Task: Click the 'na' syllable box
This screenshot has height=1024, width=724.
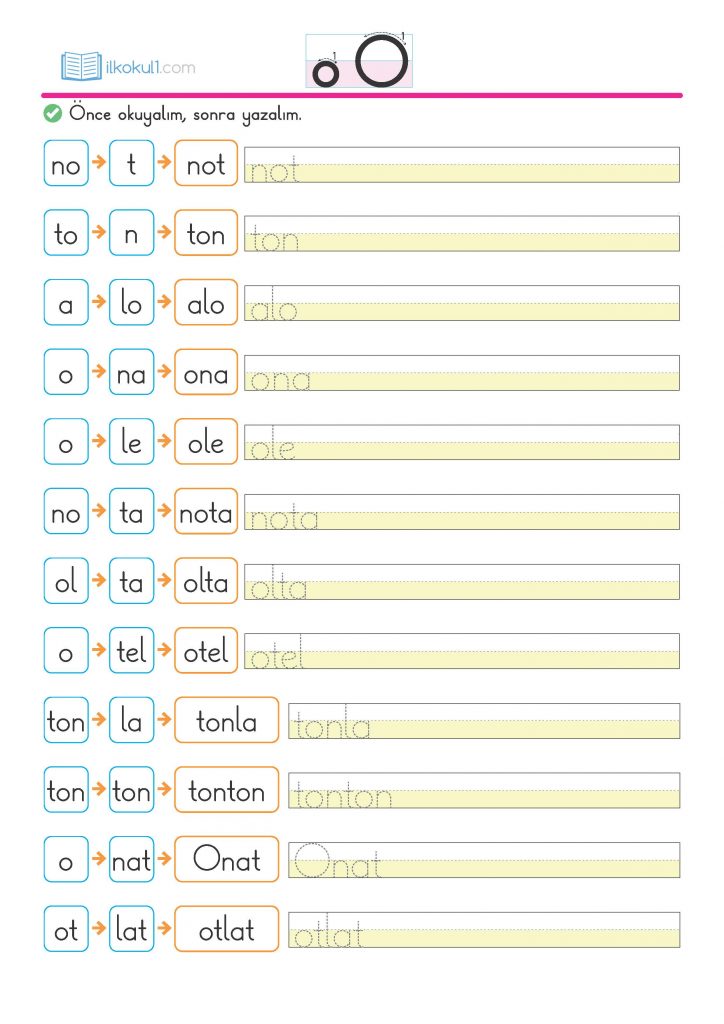Action: tap(131, 374)
